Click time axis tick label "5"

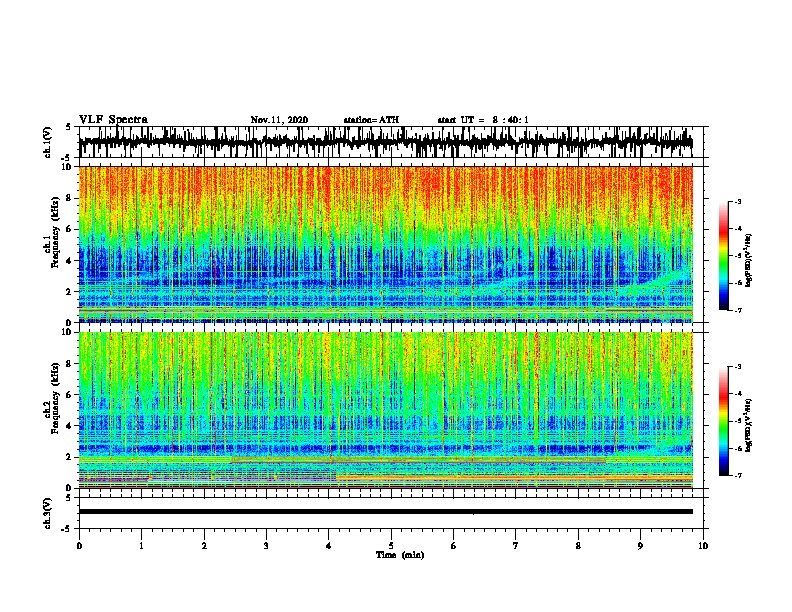[391, 545]
